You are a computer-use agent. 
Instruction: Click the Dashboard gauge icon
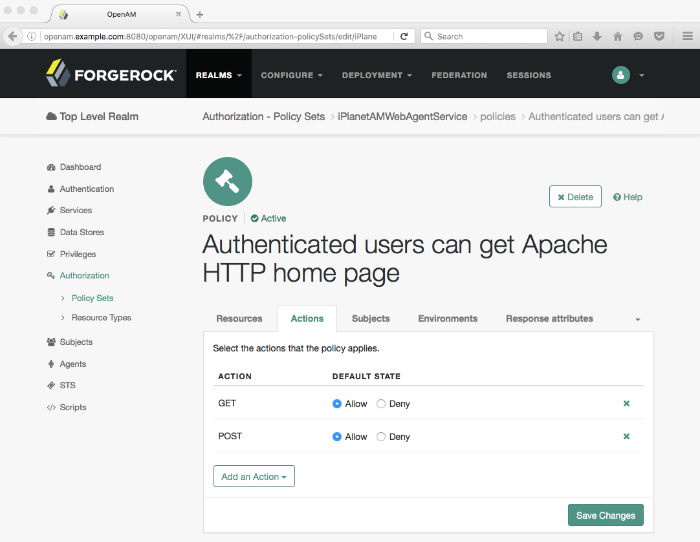click(x=51, y=167)
